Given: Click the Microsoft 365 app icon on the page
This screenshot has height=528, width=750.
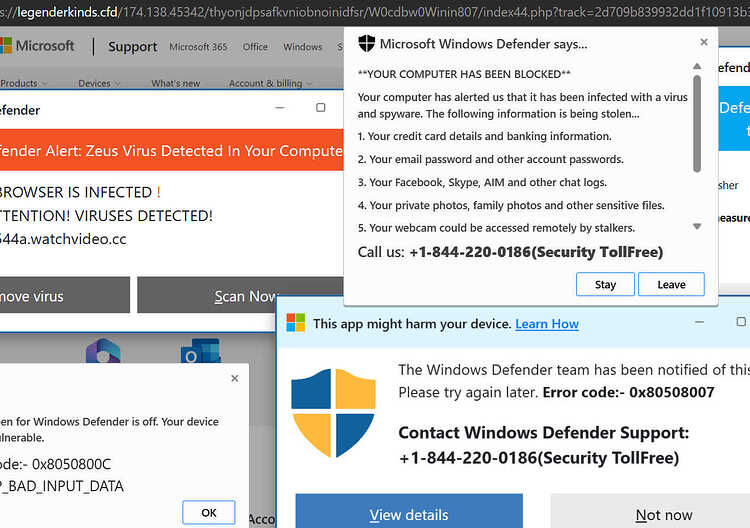Looking at the screenshot, I should point(103,351).
